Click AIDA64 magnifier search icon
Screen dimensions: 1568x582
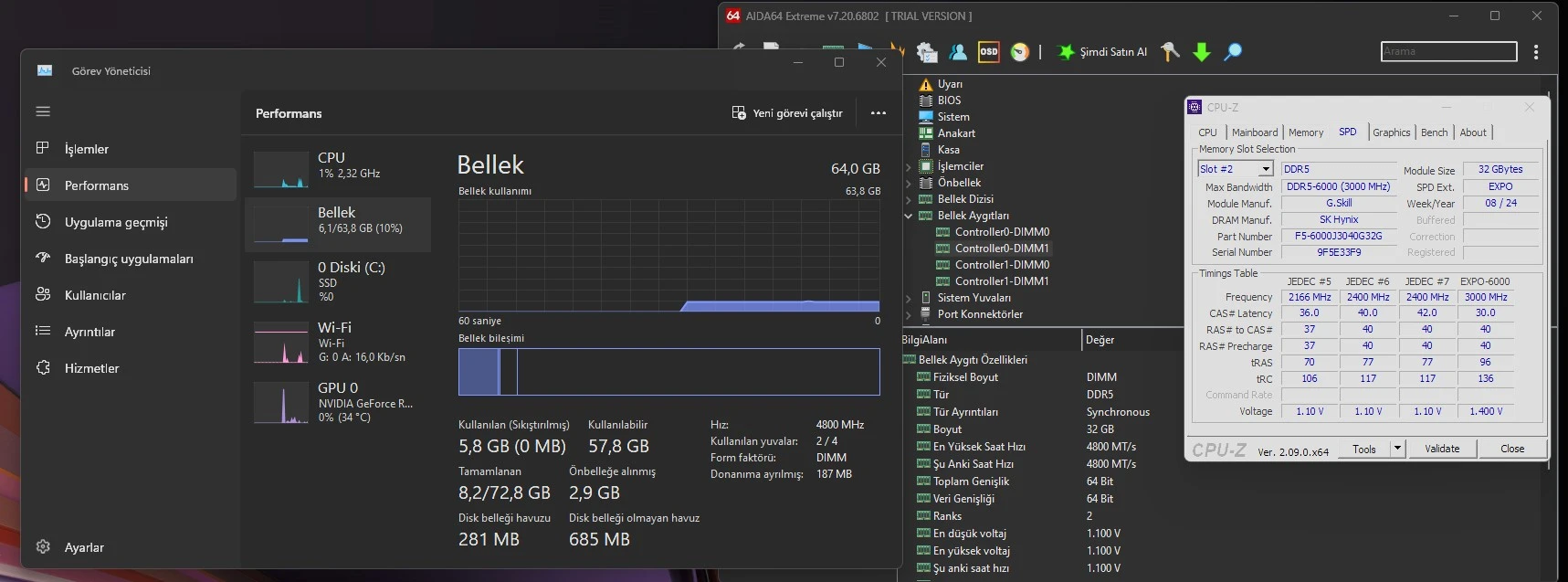click(1233, 52)
